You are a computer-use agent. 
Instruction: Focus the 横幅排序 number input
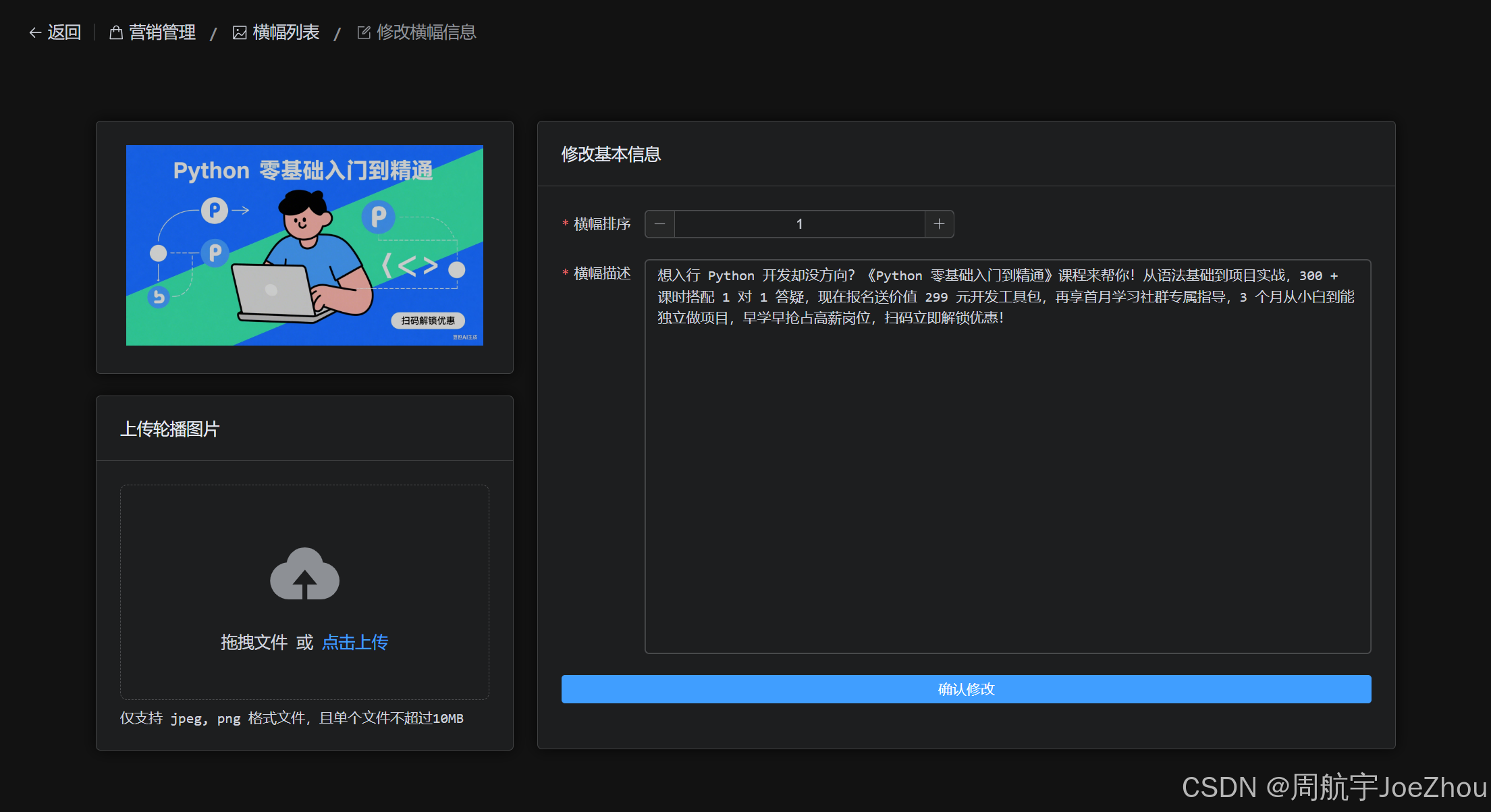pyautogui.click(x=799, y=224)
